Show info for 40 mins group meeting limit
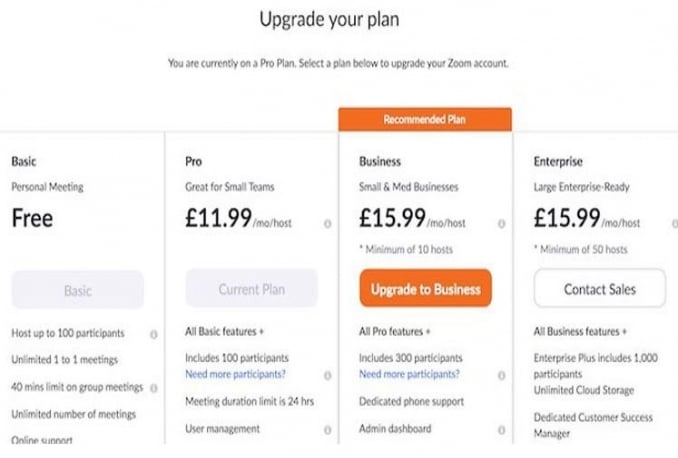Screen dimensions: 678x458 (x=153, y=387)
